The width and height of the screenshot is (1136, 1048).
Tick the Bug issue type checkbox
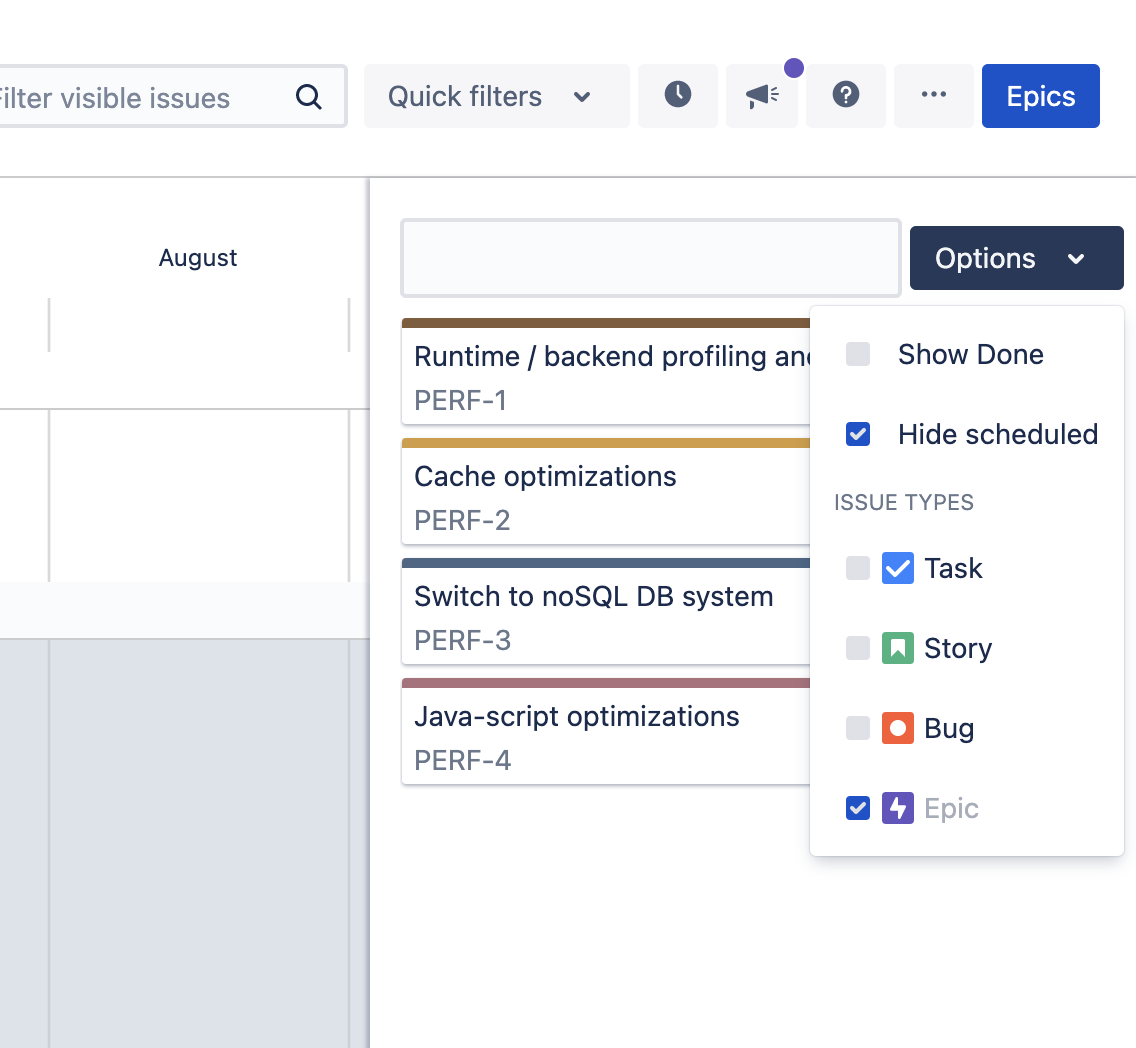click(x=858, y=729)
